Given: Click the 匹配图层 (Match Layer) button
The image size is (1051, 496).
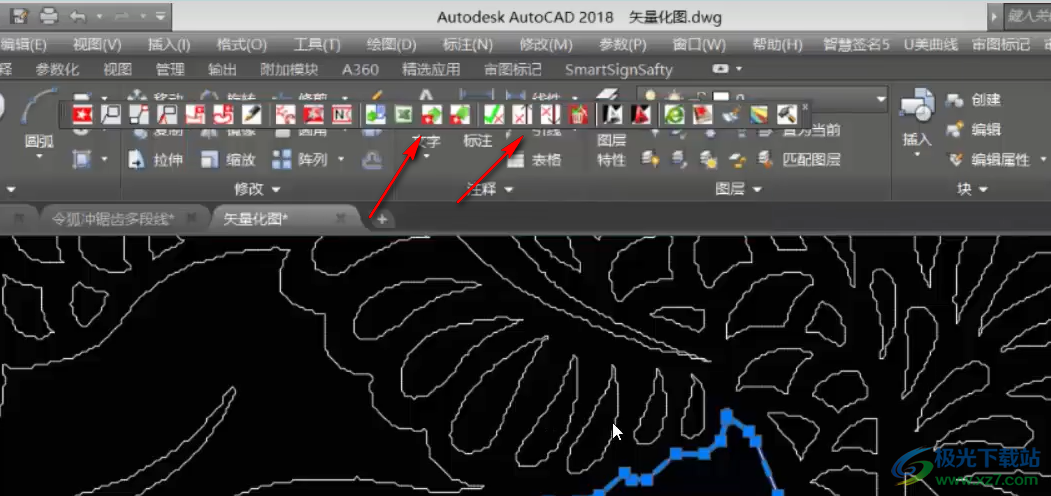Looking at the screenshot, I should pyautogui.click(x=799, y=160).
